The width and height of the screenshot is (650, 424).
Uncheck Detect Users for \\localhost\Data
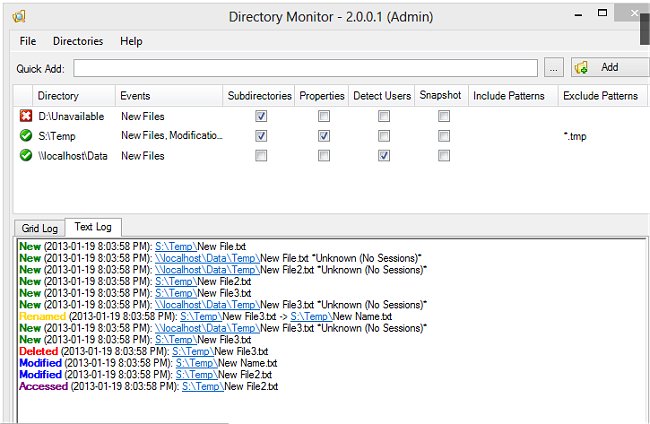[383, 155]
